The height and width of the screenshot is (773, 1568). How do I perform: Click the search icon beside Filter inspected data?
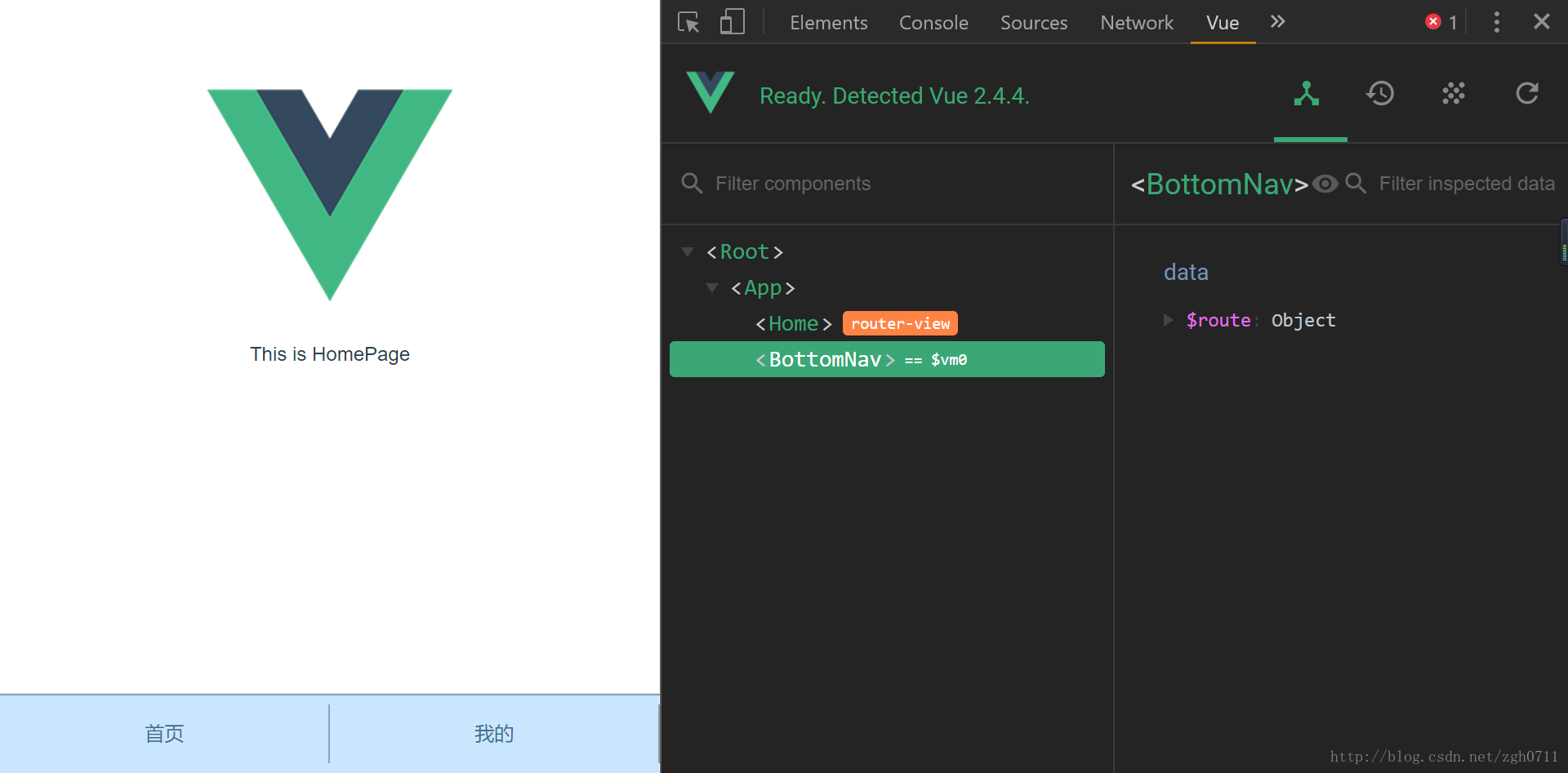[1356, 183]
